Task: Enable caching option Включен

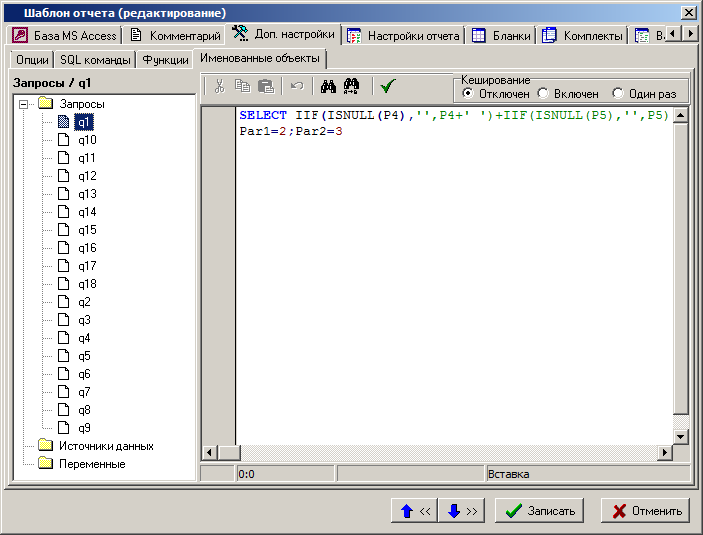Action: 543,93
